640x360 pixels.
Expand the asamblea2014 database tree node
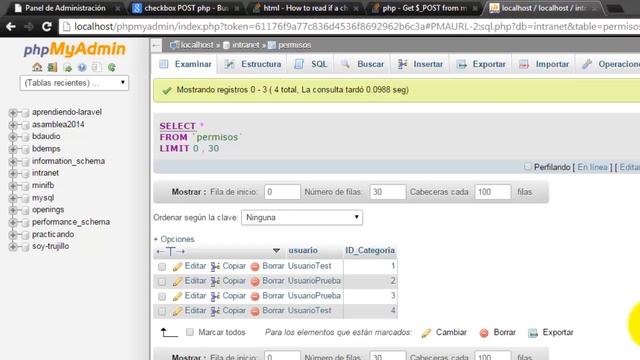13,124
